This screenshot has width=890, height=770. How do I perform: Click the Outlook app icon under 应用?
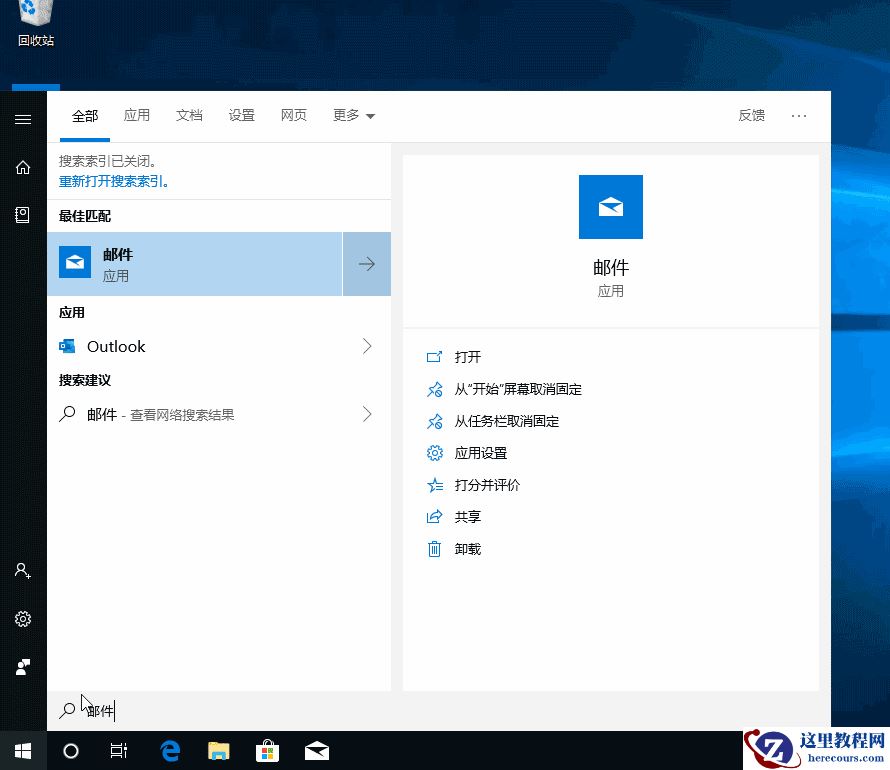click(66, 346)
